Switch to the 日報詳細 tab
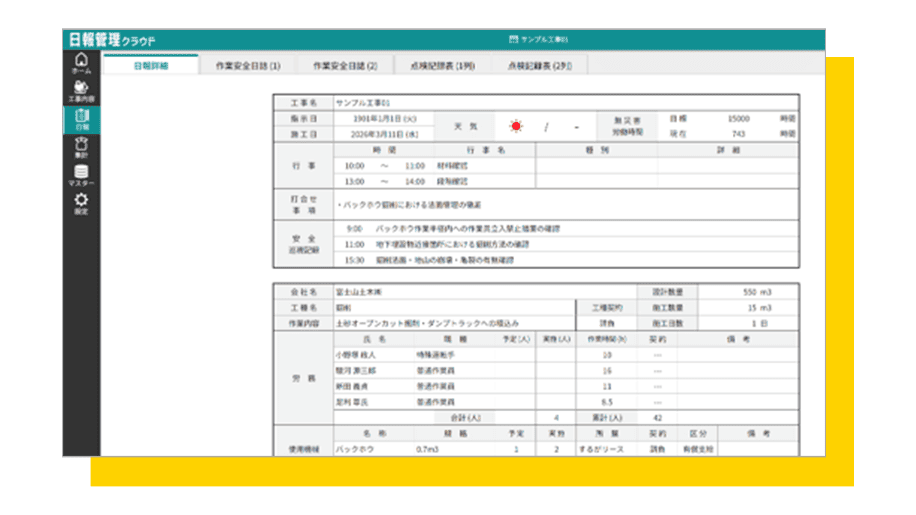Viewport: 916px width, 515px height. 150,66
